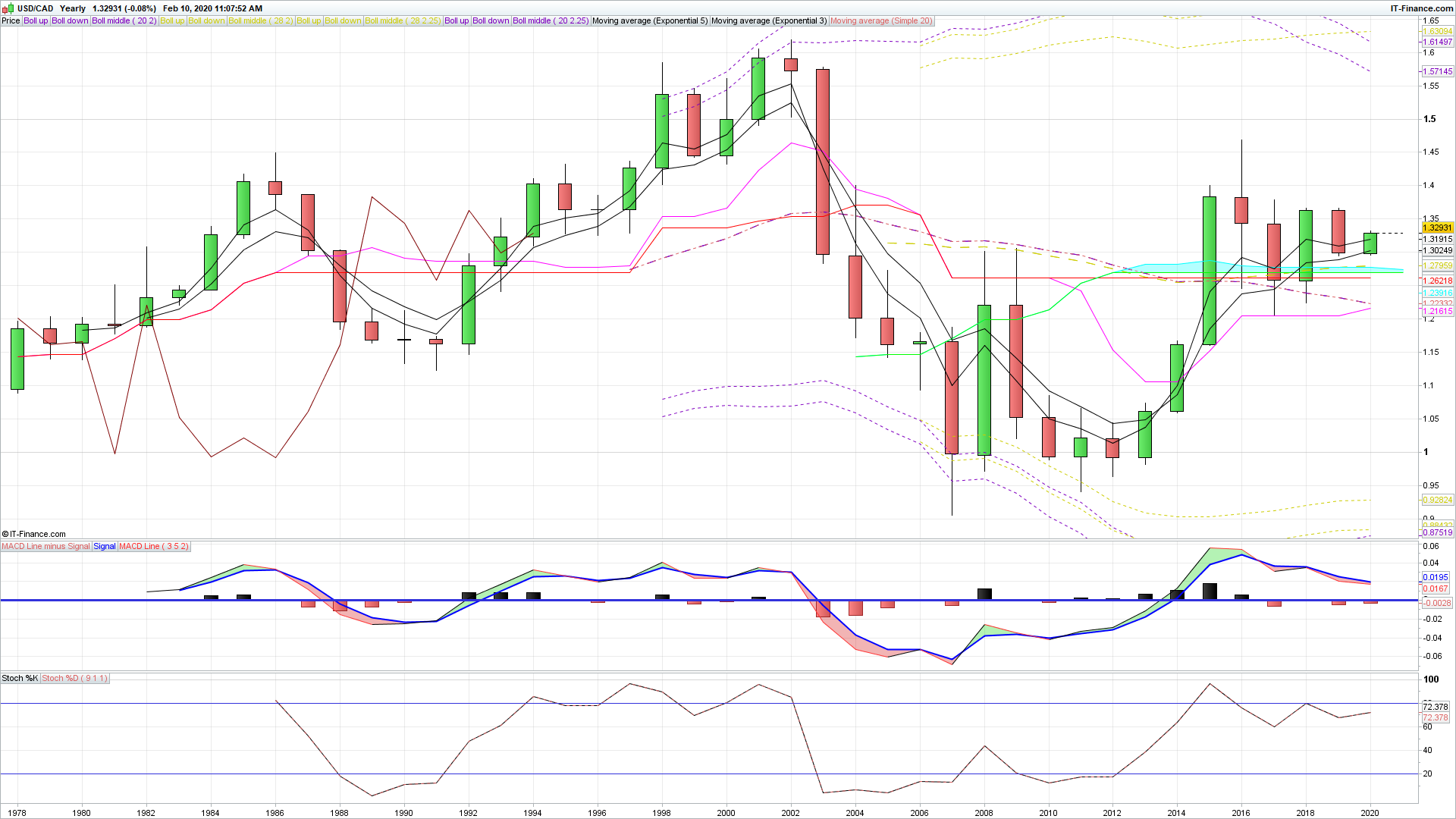Image resolution: width=1456 pixels, height=819 pixels.
Task: Click the Price legend label
Action: coord(11,20)
